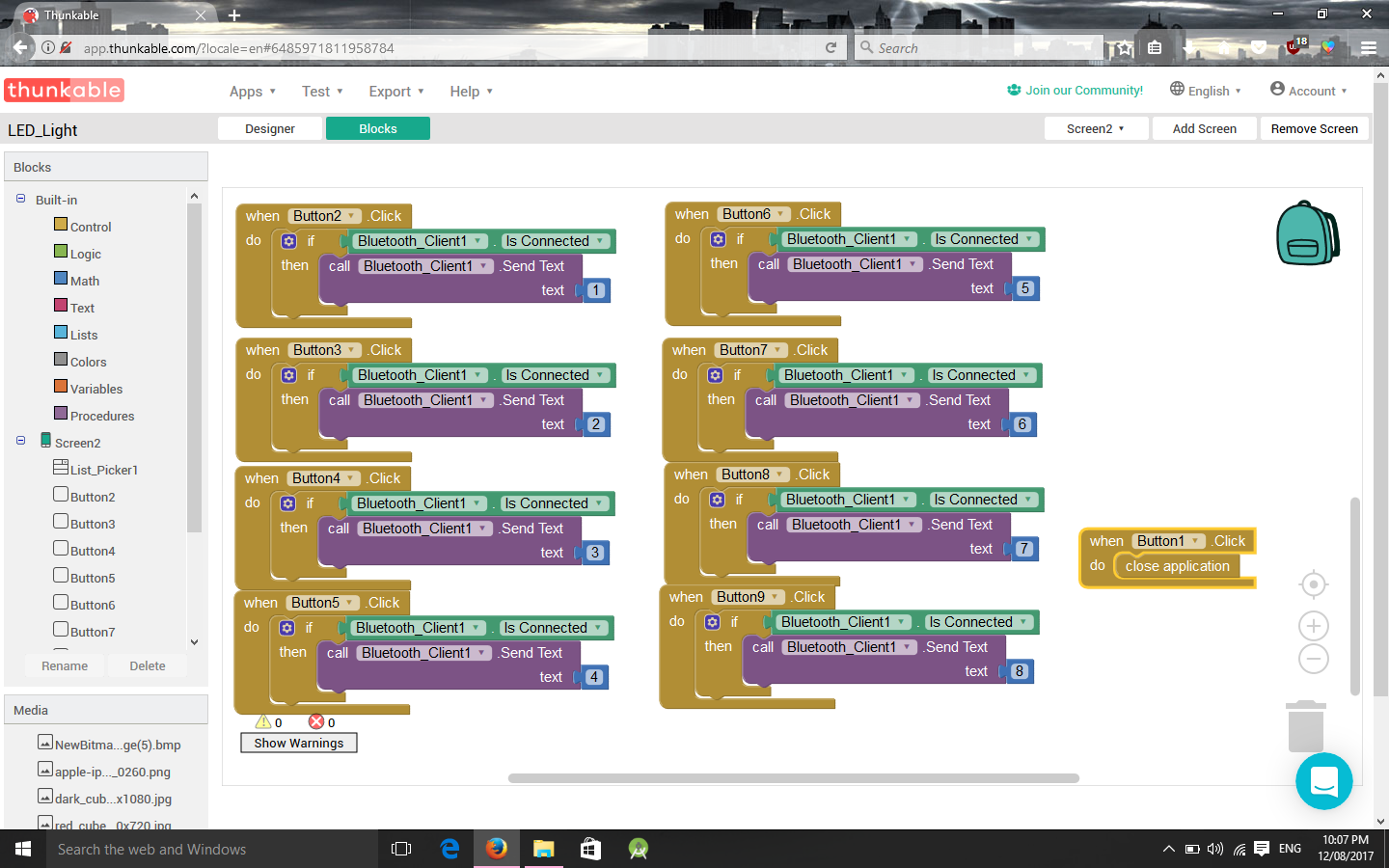Select Button5 in the component tree
The height and width of the screenshot is (868, 1389).
[84, 577]
